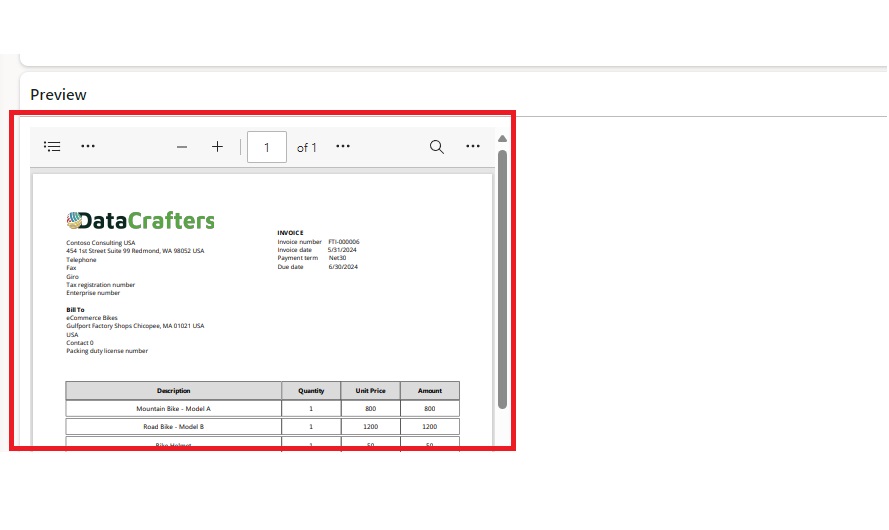Click the vertical scrollbar thumb of preview
Viewport: 889px width, 530px height.
(x=502, y=280)
